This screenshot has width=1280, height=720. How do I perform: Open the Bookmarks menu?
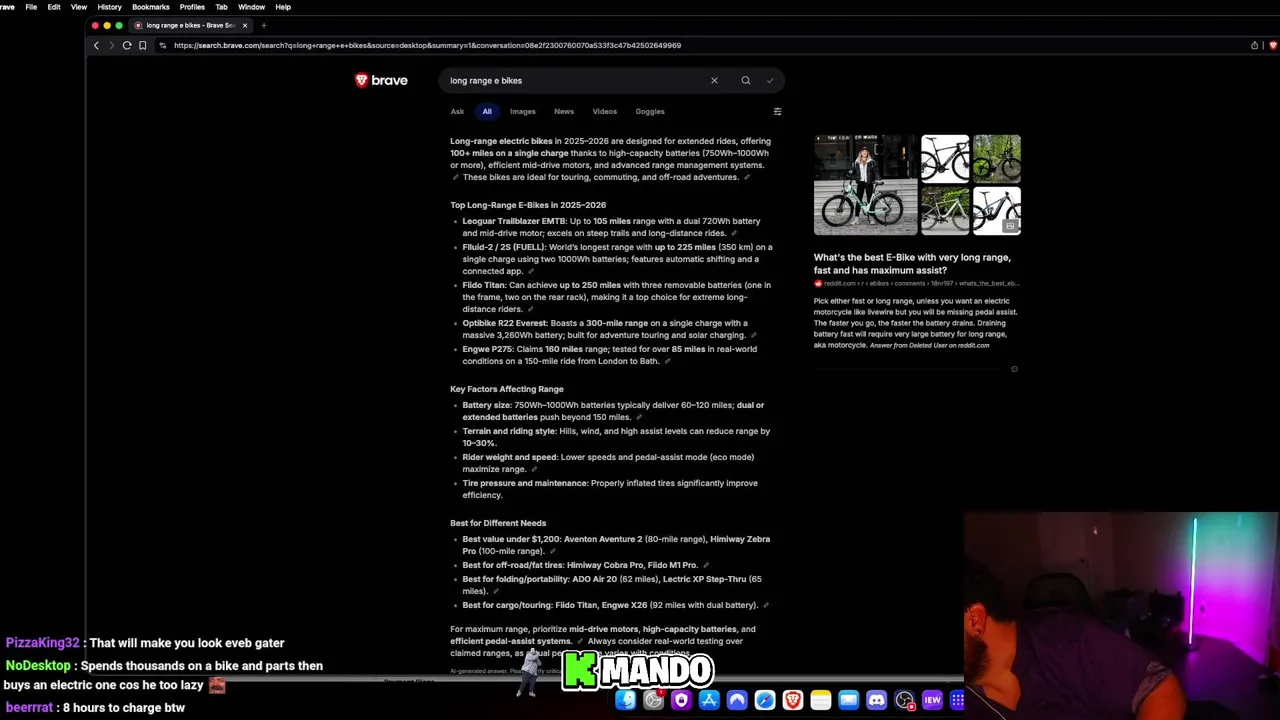(150, 7)
